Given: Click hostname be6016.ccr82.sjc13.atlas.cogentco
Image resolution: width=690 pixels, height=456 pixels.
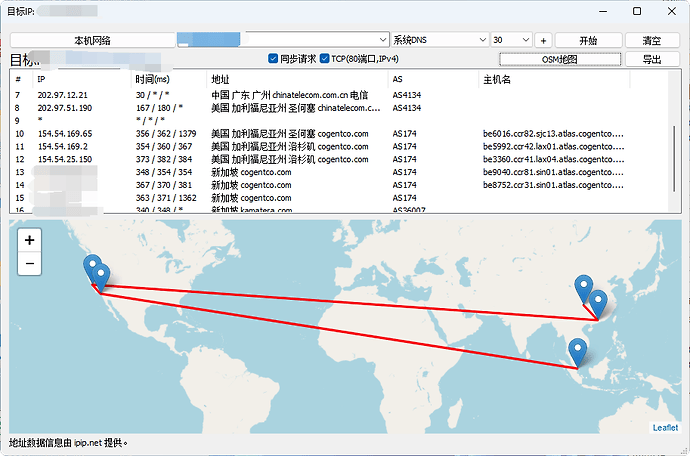Looking at the screenshot, I should 553,133.
